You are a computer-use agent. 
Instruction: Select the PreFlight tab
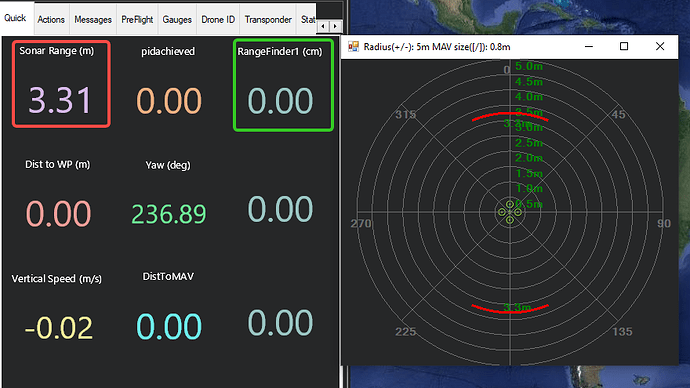click(137, 20)
